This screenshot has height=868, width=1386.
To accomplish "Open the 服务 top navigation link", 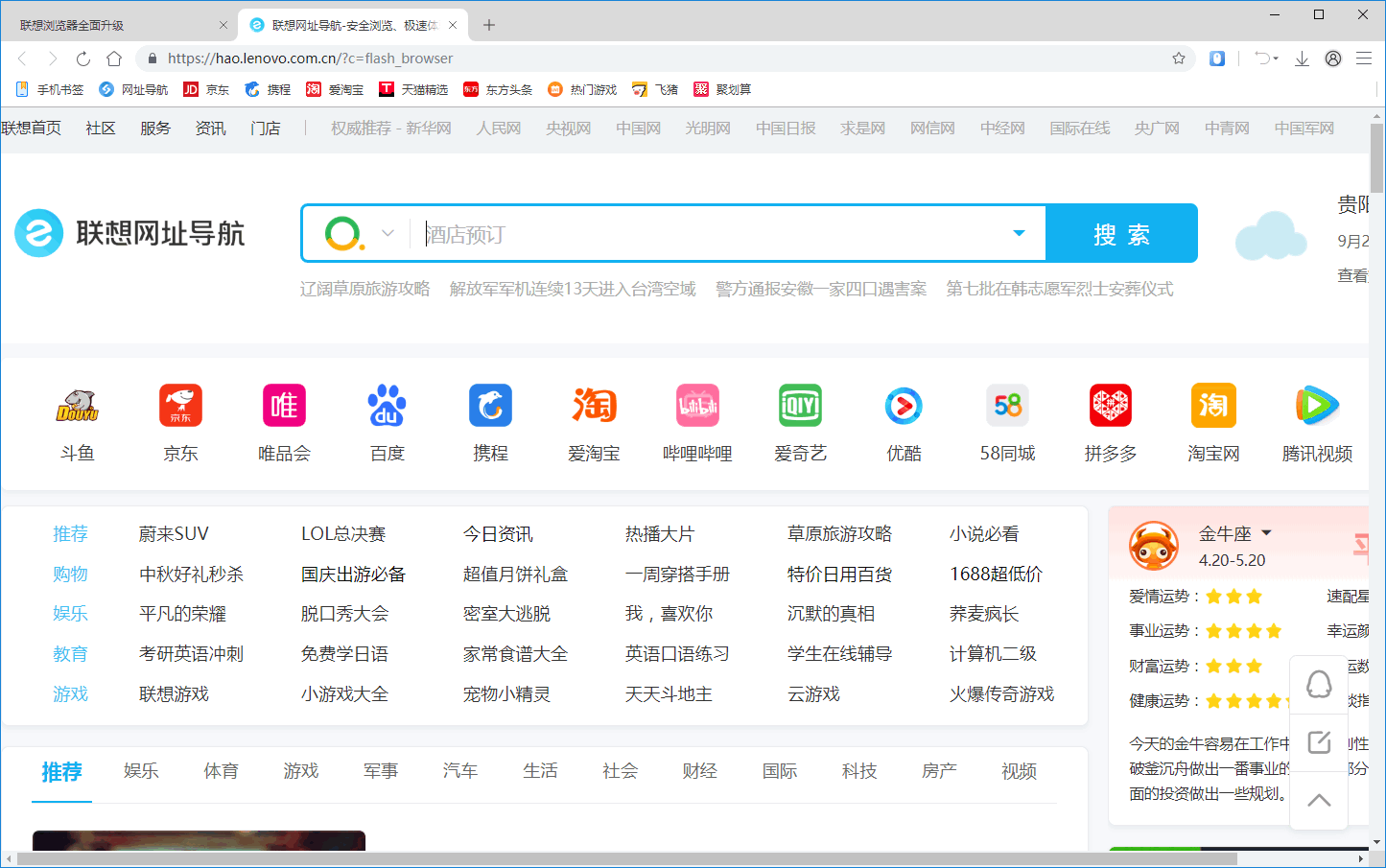I will click(155, 129).
